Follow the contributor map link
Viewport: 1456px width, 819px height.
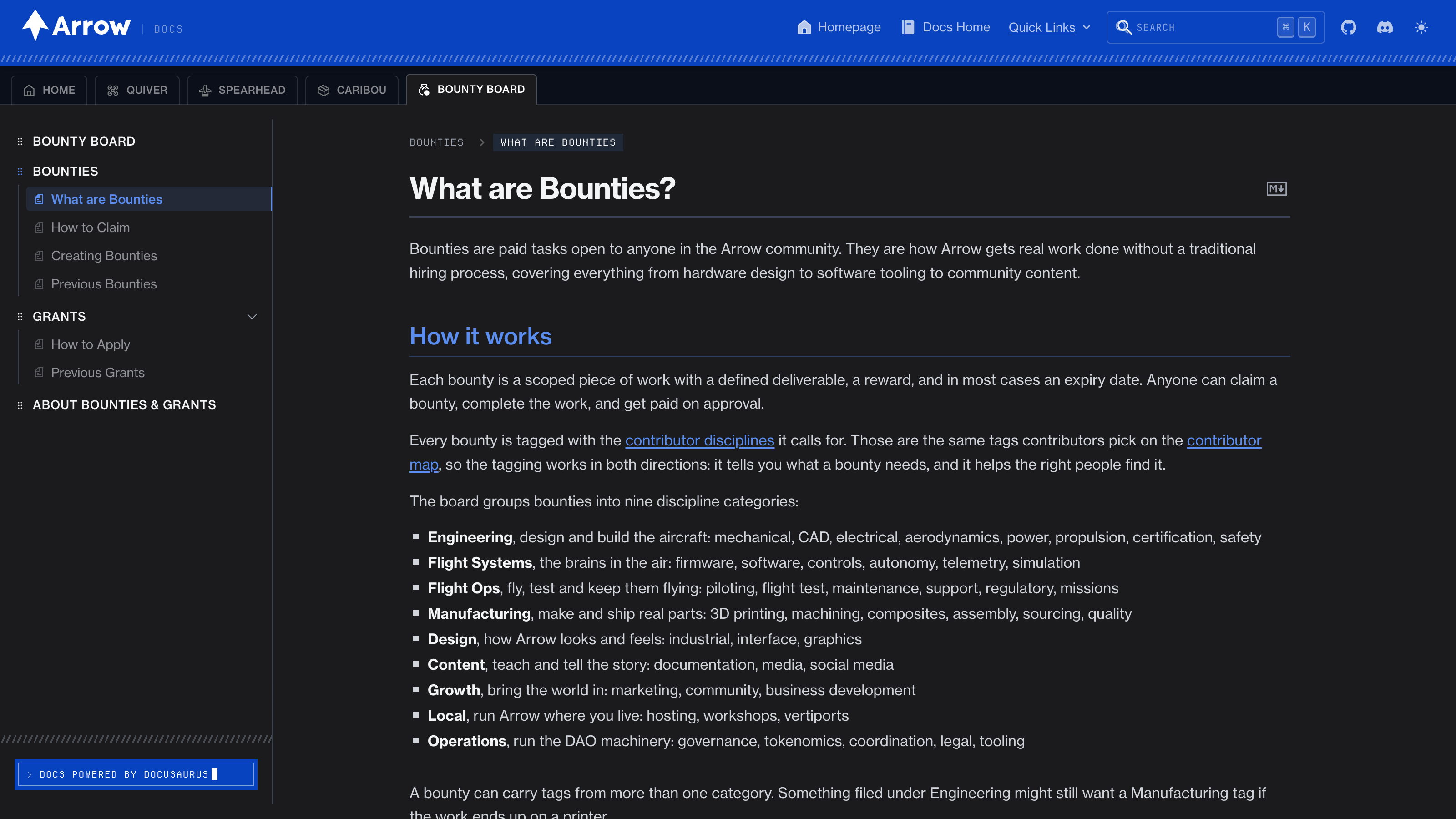[1223, 440]
